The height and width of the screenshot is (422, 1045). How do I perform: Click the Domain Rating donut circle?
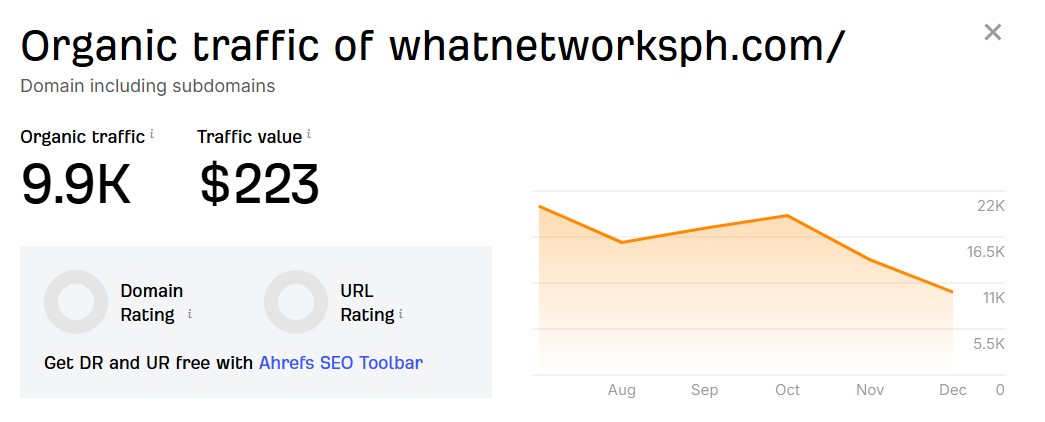click(x=76, y=302)
